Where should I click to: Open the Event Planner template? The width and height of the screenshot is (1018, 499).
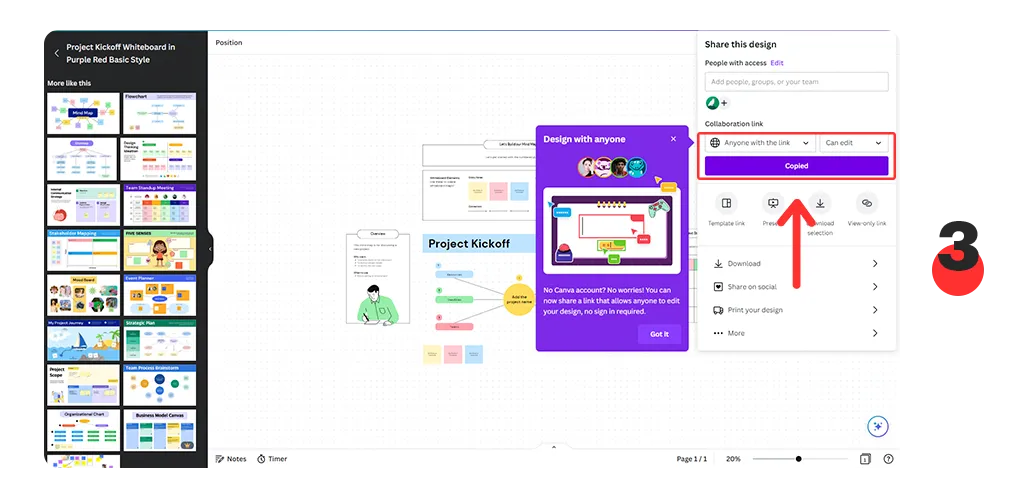pos(160,295)
